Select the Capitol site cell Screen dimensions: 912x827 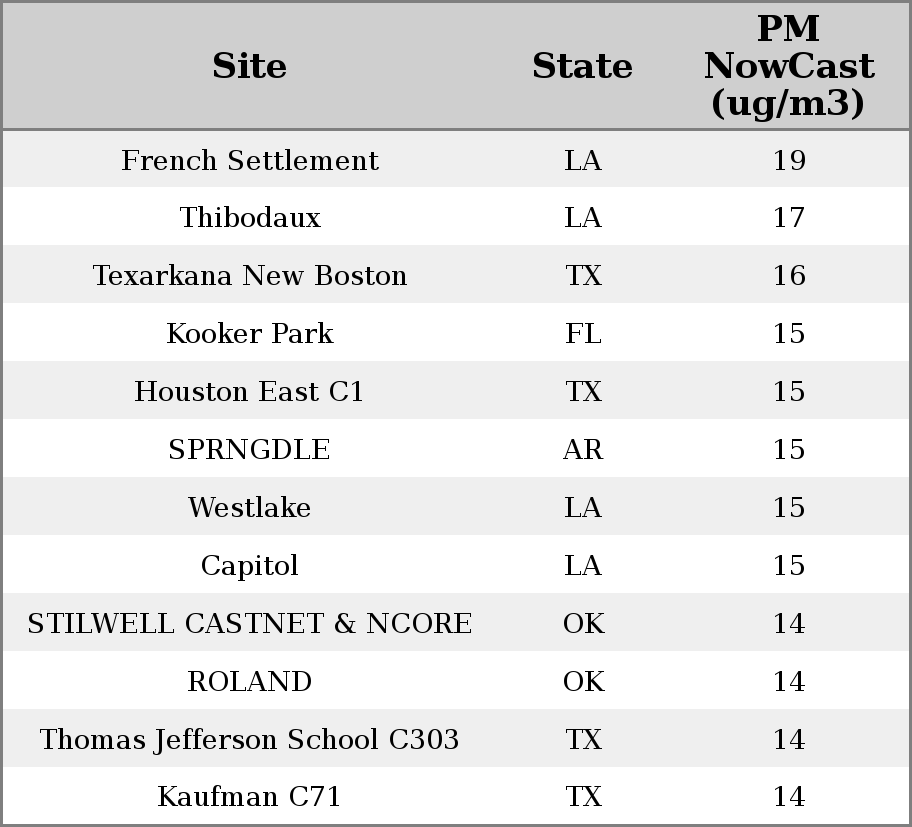click(250, 565)
